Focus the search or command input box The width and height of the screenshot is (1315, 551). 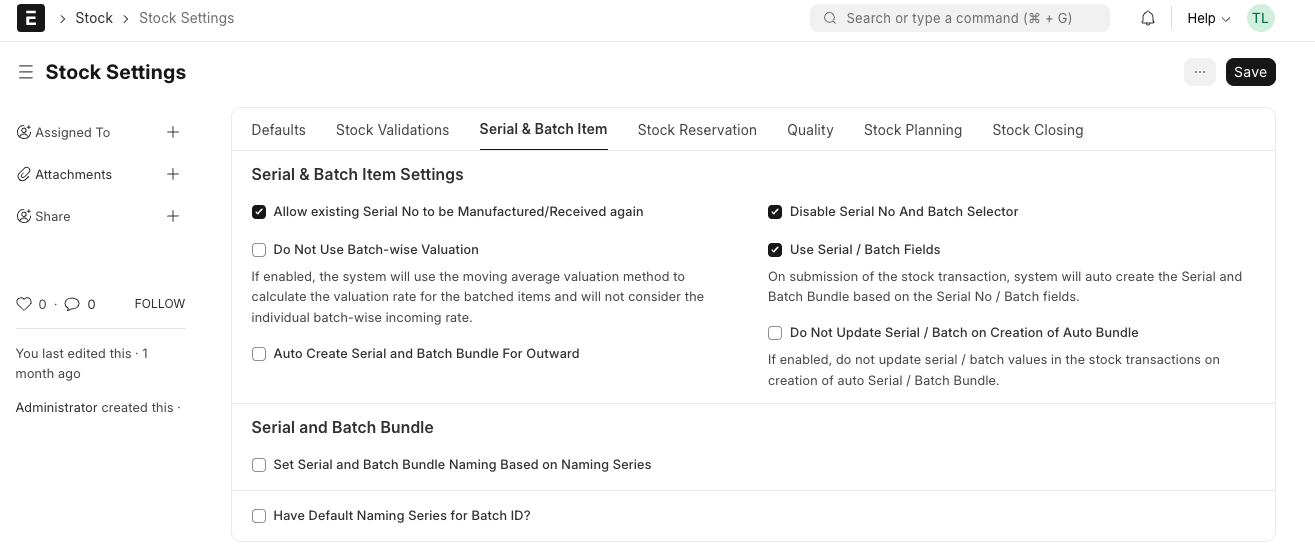960,18
